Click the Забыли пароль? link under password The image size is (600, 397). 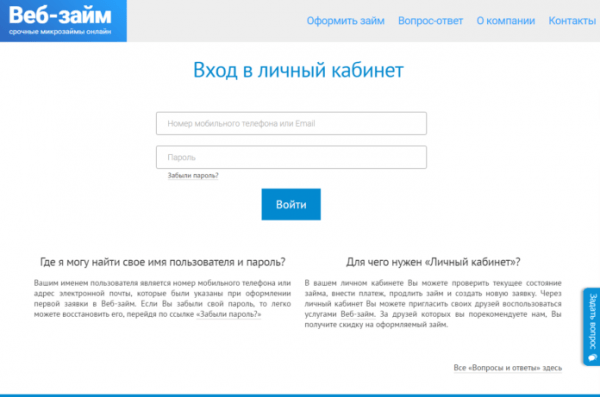click(x=193, y=175)
